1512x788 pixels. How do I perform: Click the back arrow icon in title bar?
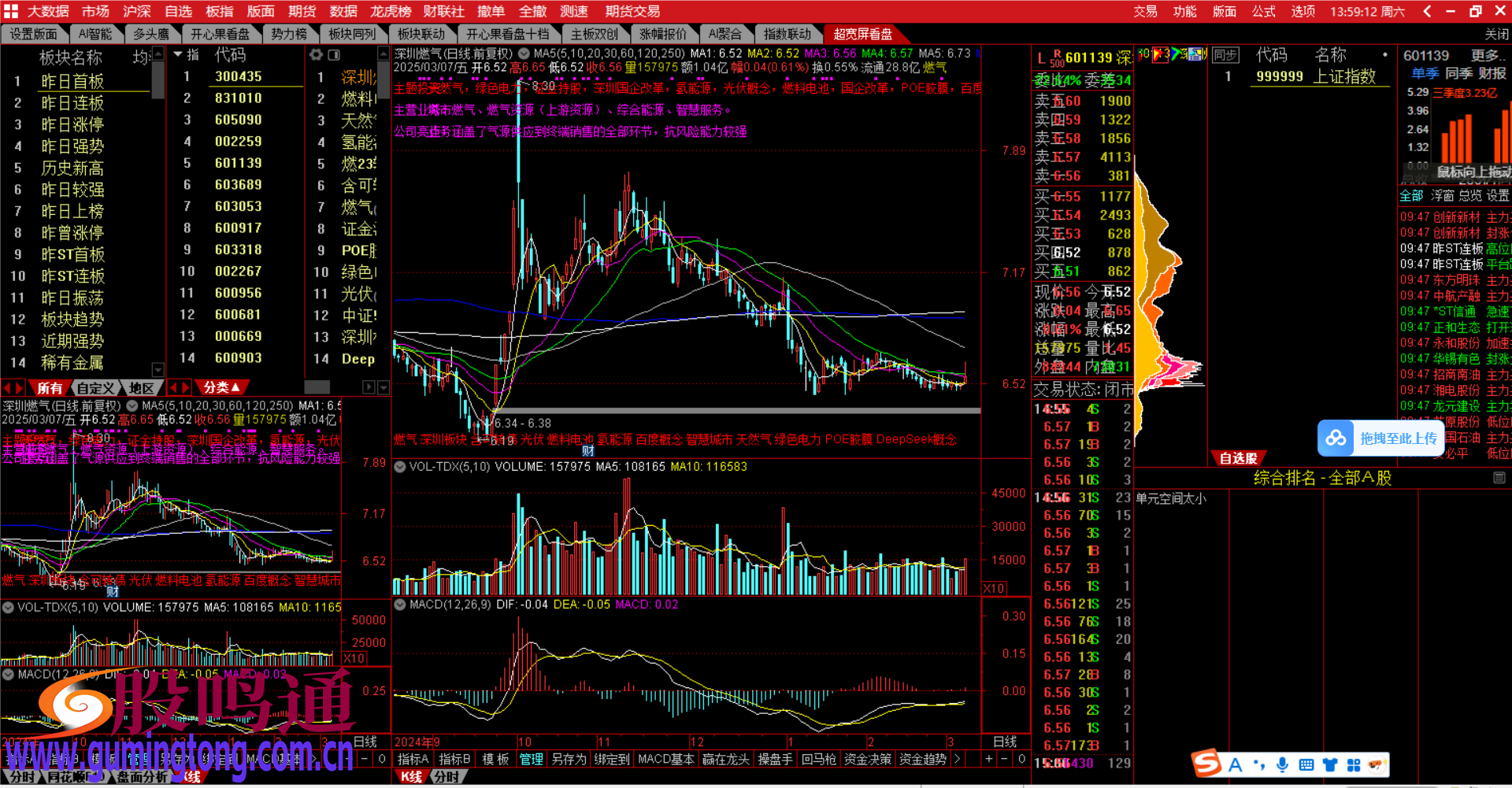(x=1427, y=11)
